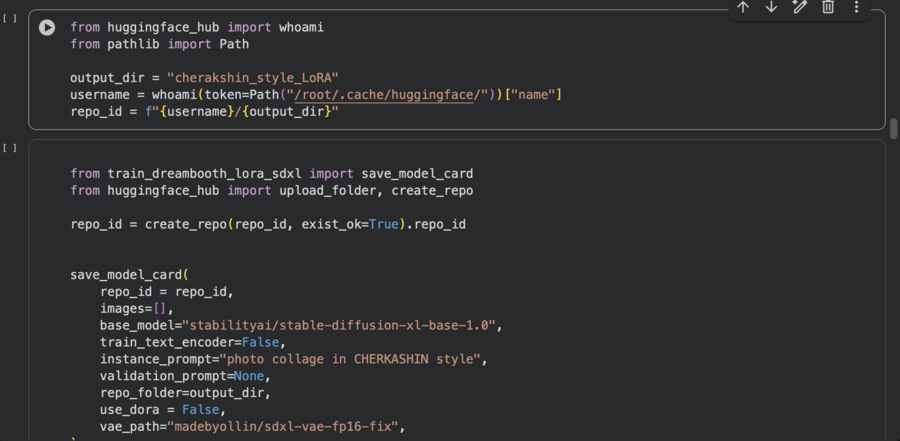The image size is (900, 441).
Task: Click the validation_prompt=None argument
Action: (184, 377)
